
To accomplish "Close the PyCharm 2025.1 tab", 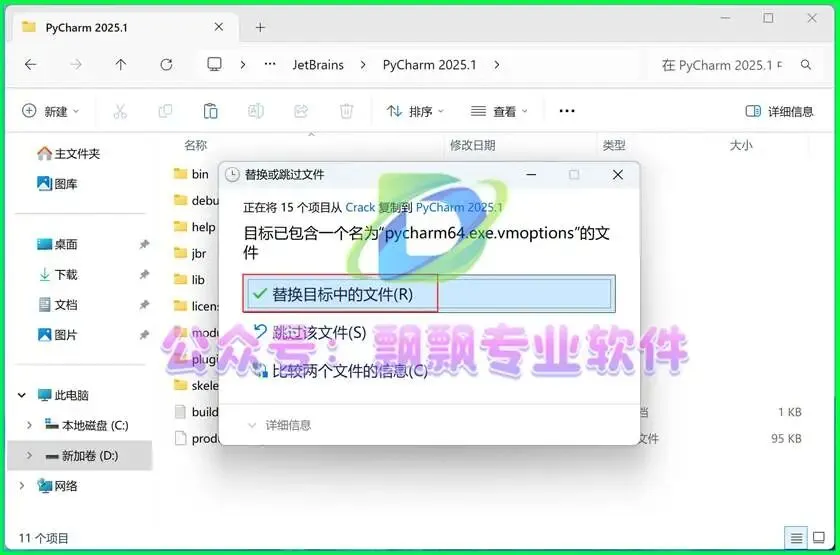I will tap(219, 27).
